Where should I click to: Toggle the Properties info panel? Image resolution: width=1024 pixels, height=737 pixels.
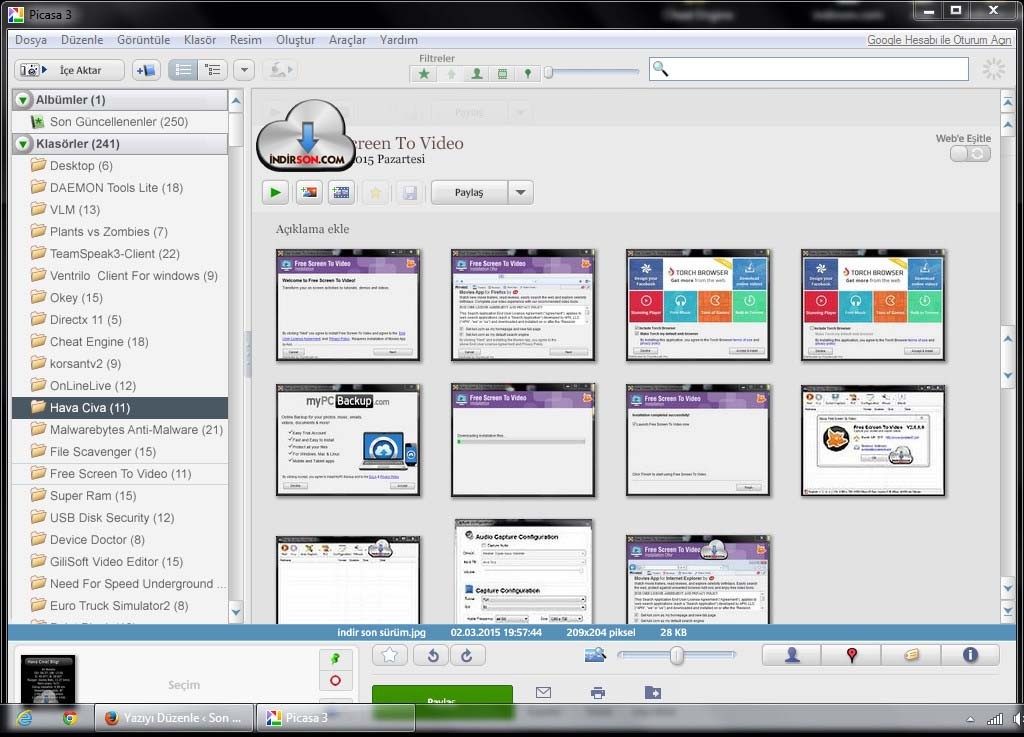click(x=970, y=655)
